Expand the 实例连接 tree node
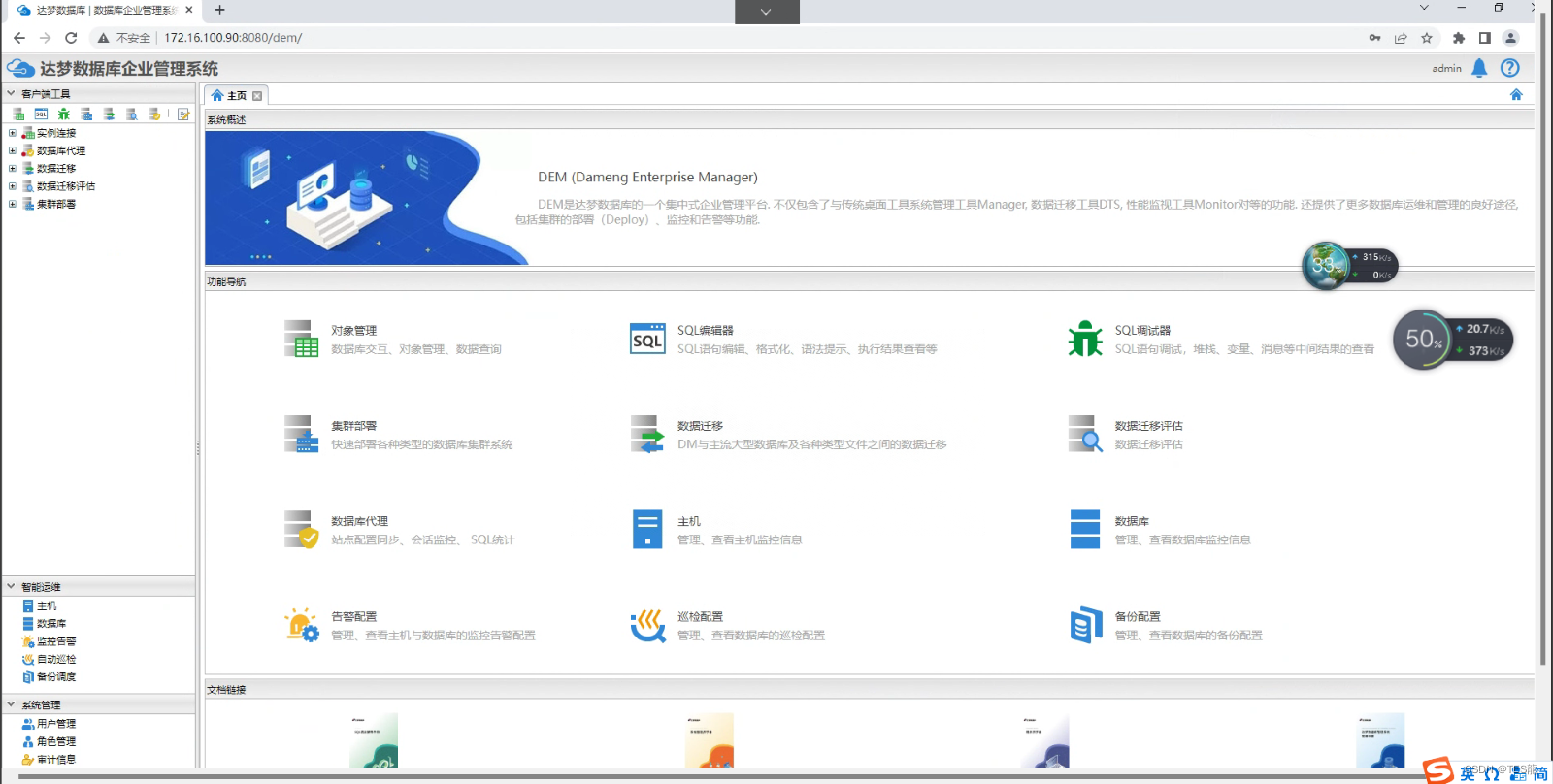This screenshot has width=1553, height=784. (13, 133)
